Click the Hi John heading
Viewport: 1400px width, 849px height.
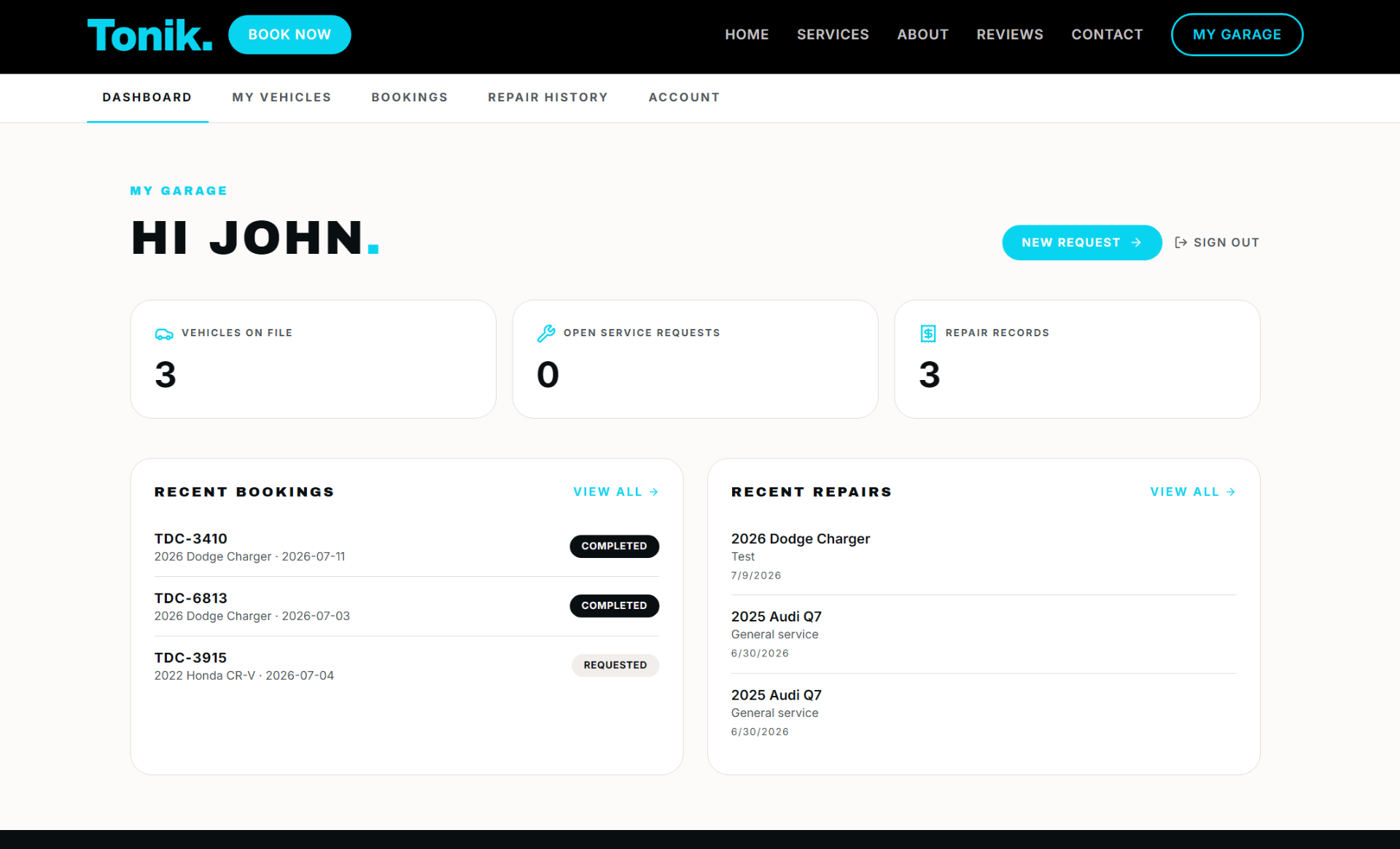click(x=255, y=238)
